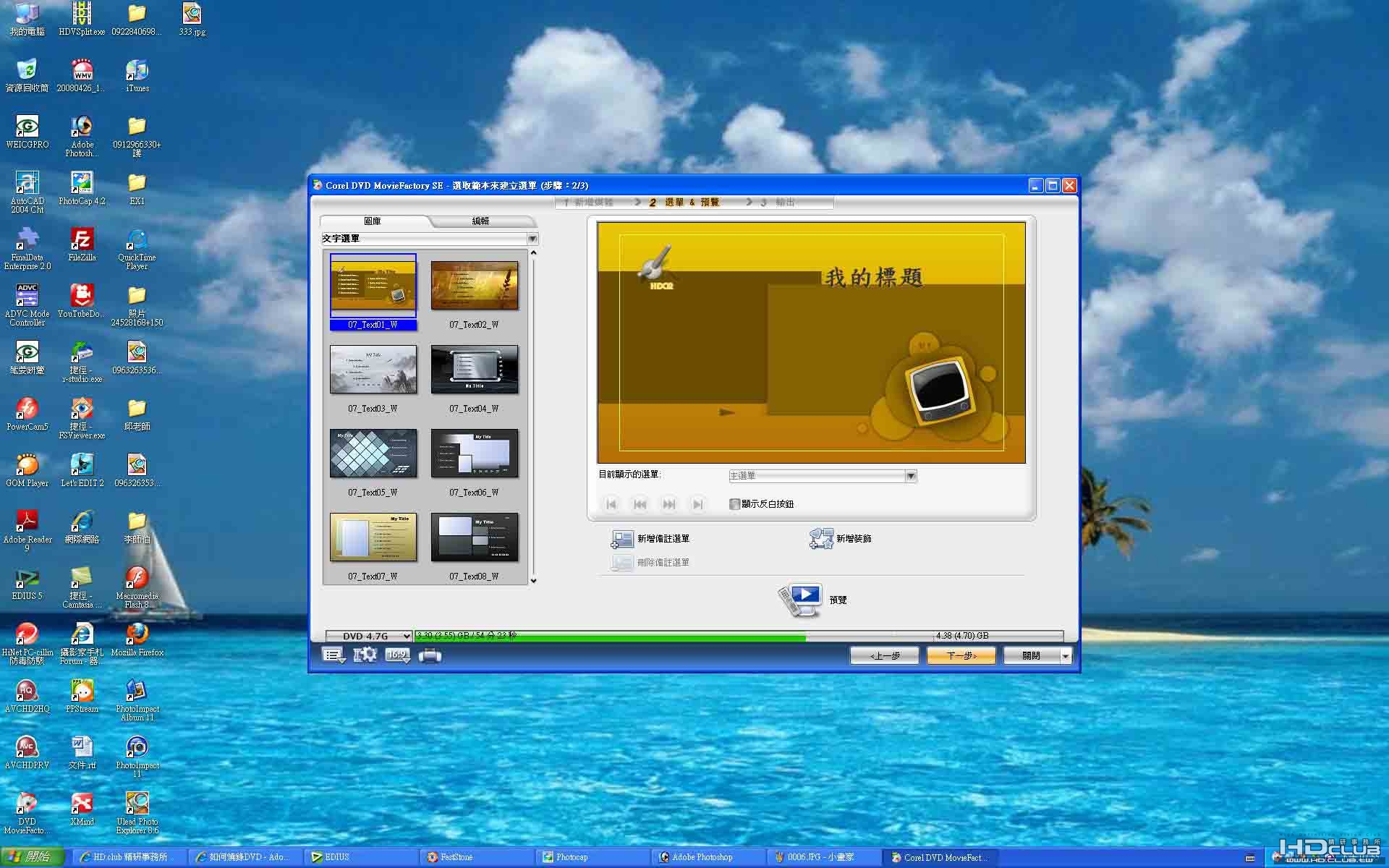Click the 新增備註選單 add notes menu icon

[622, 539]
